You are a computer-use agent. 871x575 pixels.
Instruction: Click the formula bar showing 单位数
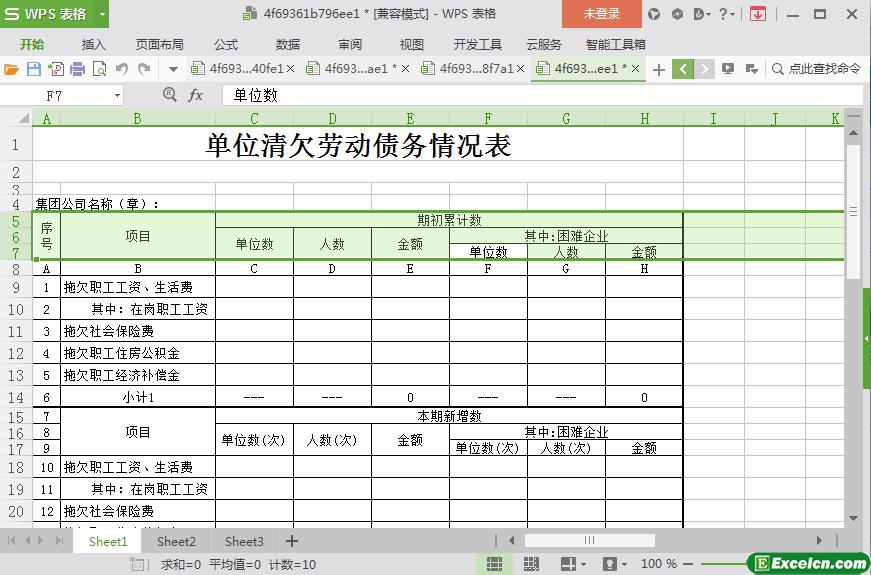(542, 96)
